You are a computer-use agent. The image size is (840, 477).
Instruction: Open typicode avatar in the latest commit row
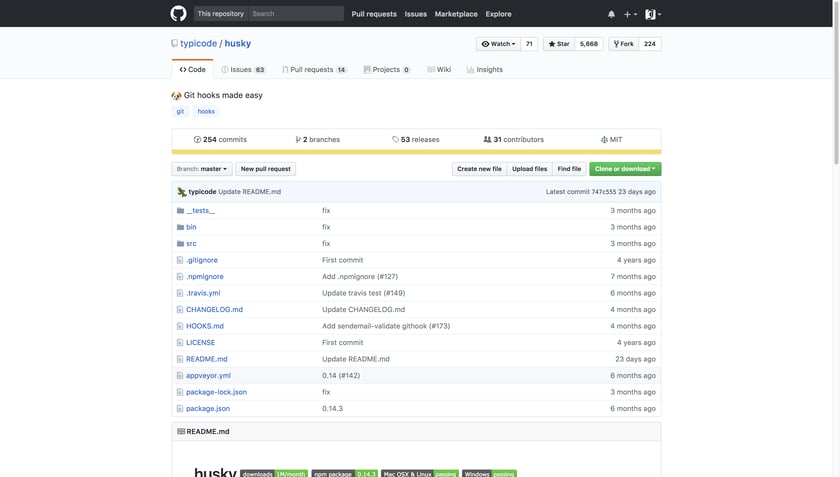[x=182, y=192]
